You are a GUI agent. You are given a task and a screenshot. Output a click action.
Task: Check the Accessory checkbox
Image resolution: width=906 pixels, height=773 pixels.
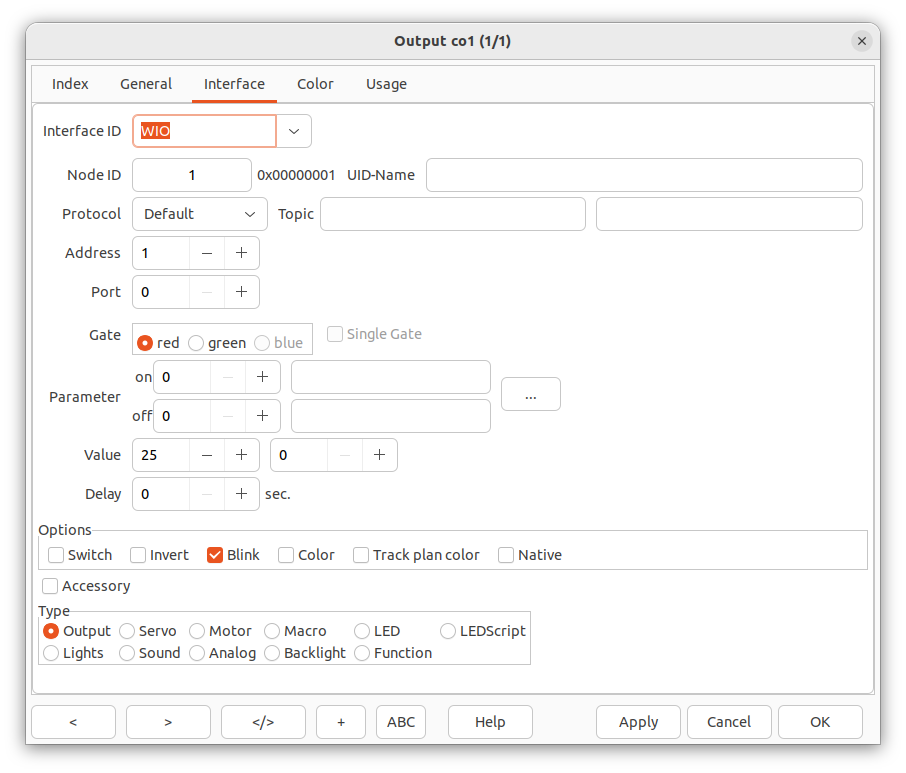click(51, 586)
